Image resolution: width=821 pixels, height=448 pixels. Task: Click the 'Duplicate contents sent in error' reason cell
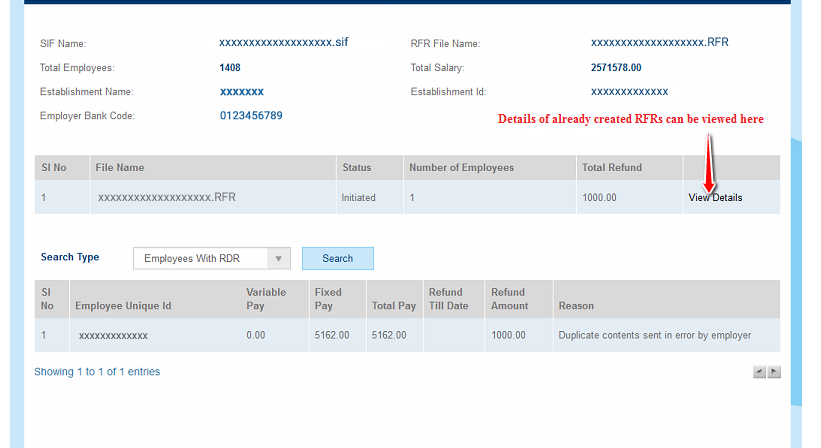coord(654,335)
